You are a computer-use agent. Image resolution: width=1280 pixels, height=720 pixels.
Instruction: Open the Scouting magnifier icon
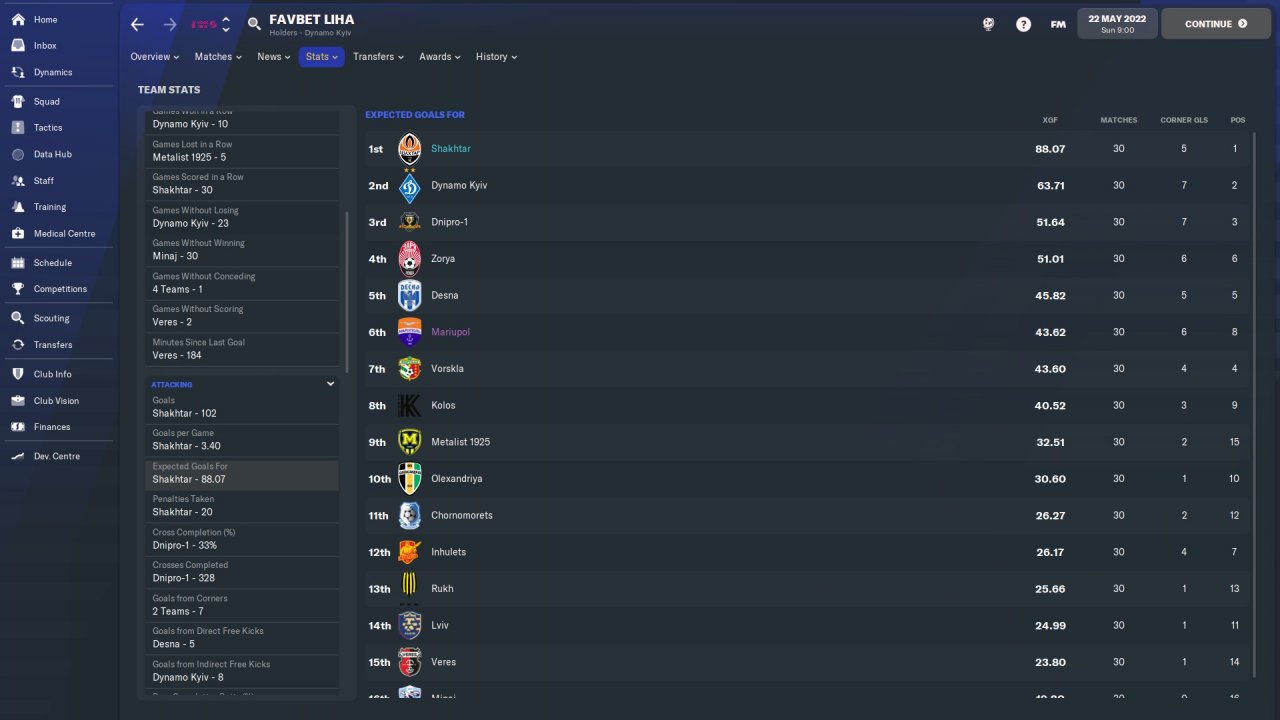(x=18, y=318)
